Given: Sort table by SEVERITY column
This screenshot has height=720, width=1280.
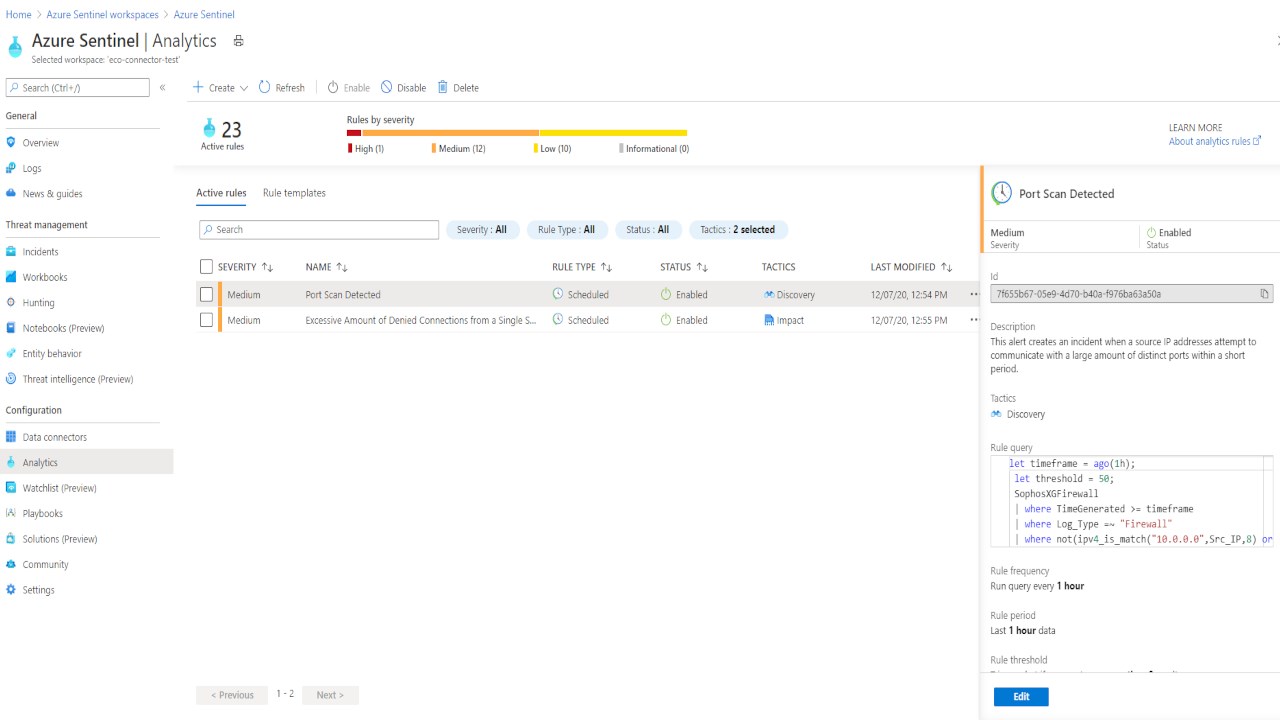Looking at the screenshot, I should coord(245,267).
